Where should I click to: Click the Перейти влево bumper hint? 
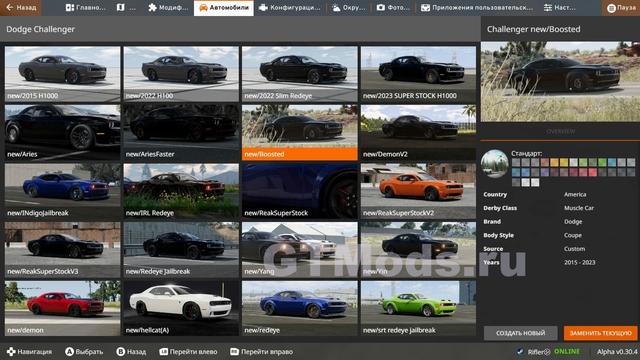pyautogui.click(x=188, y=351)
